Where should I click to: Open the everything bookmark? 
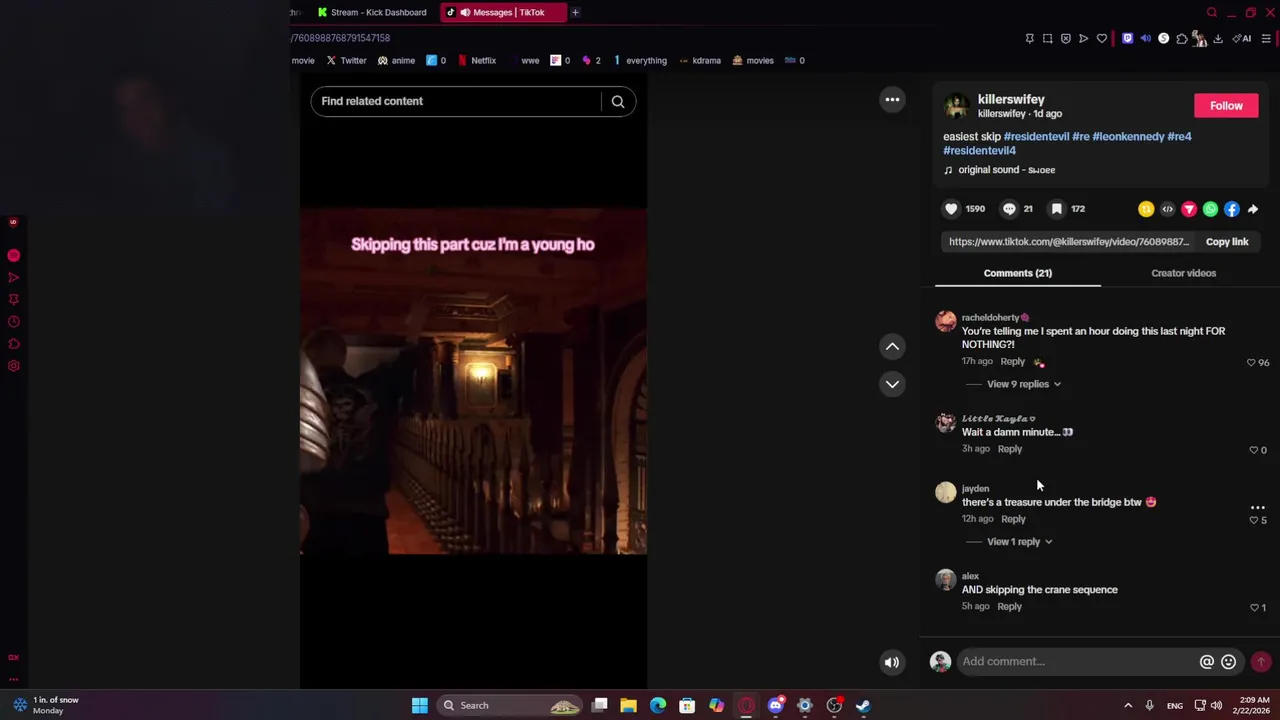coord(639,60)
